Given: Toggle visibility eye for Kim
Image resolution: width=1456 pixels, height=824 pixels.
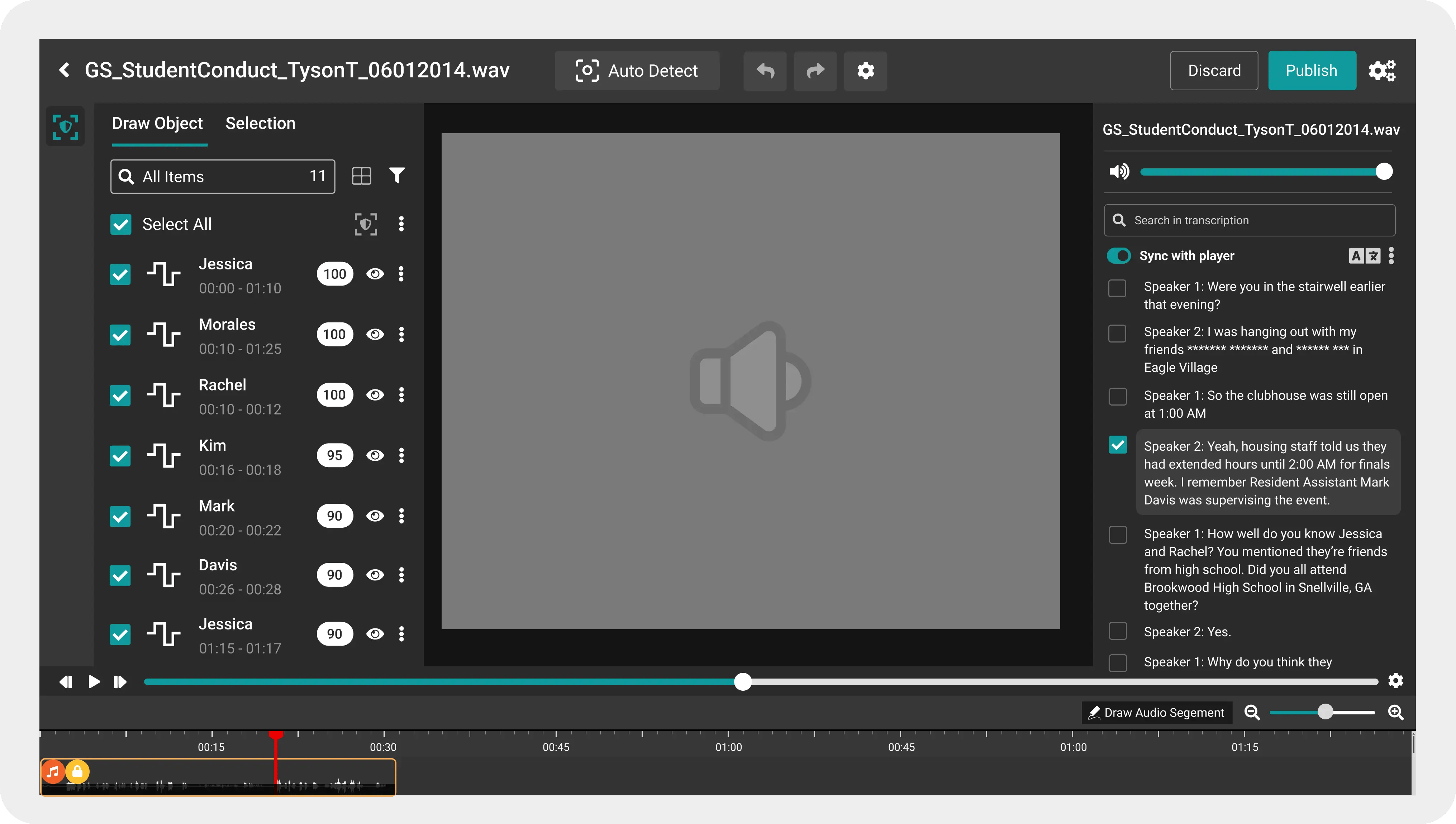Looking at the screenshot, I should tap(375, 456).
